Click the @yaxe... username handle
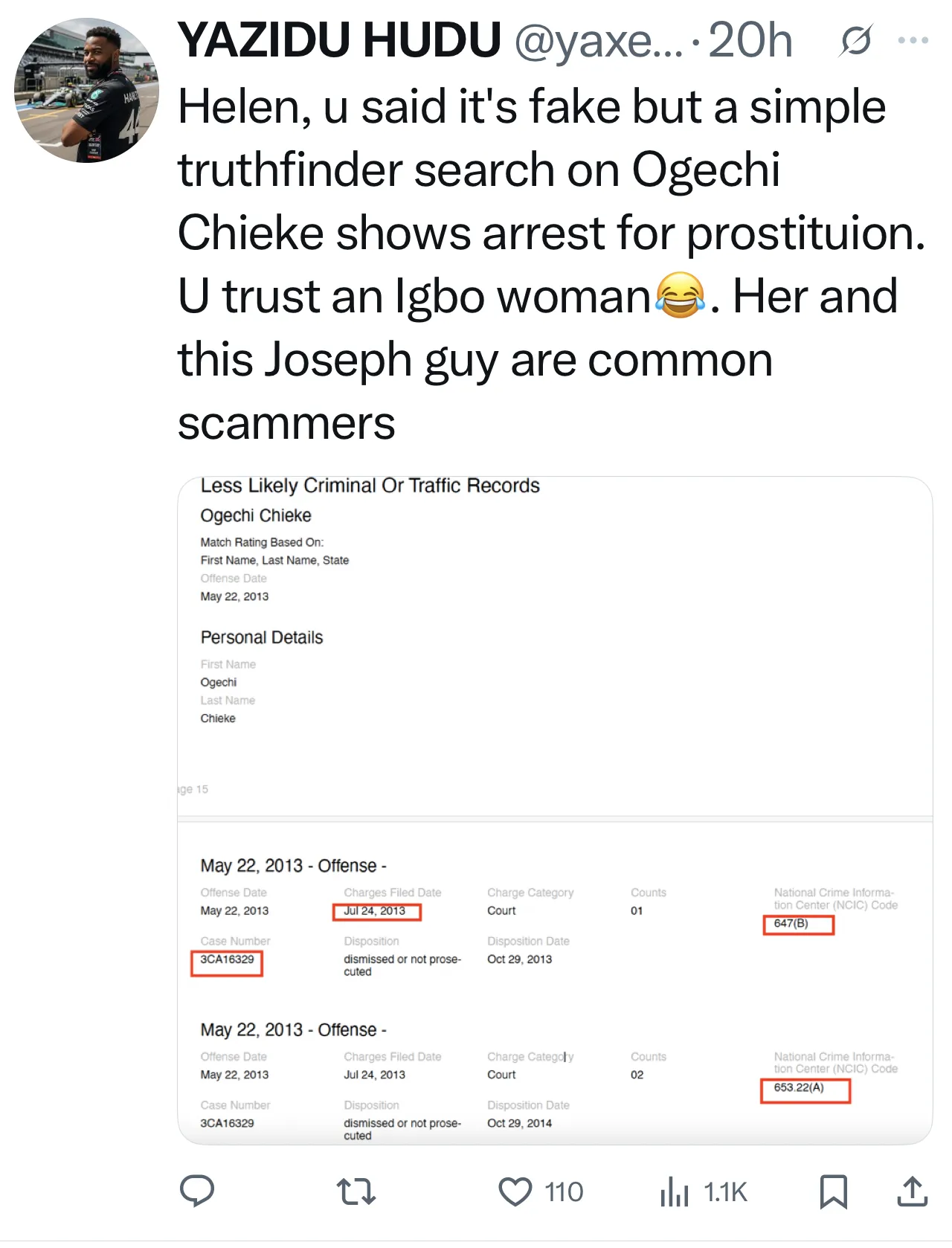Viewport: 952px width, 1248px height. (x=597, y=41)
